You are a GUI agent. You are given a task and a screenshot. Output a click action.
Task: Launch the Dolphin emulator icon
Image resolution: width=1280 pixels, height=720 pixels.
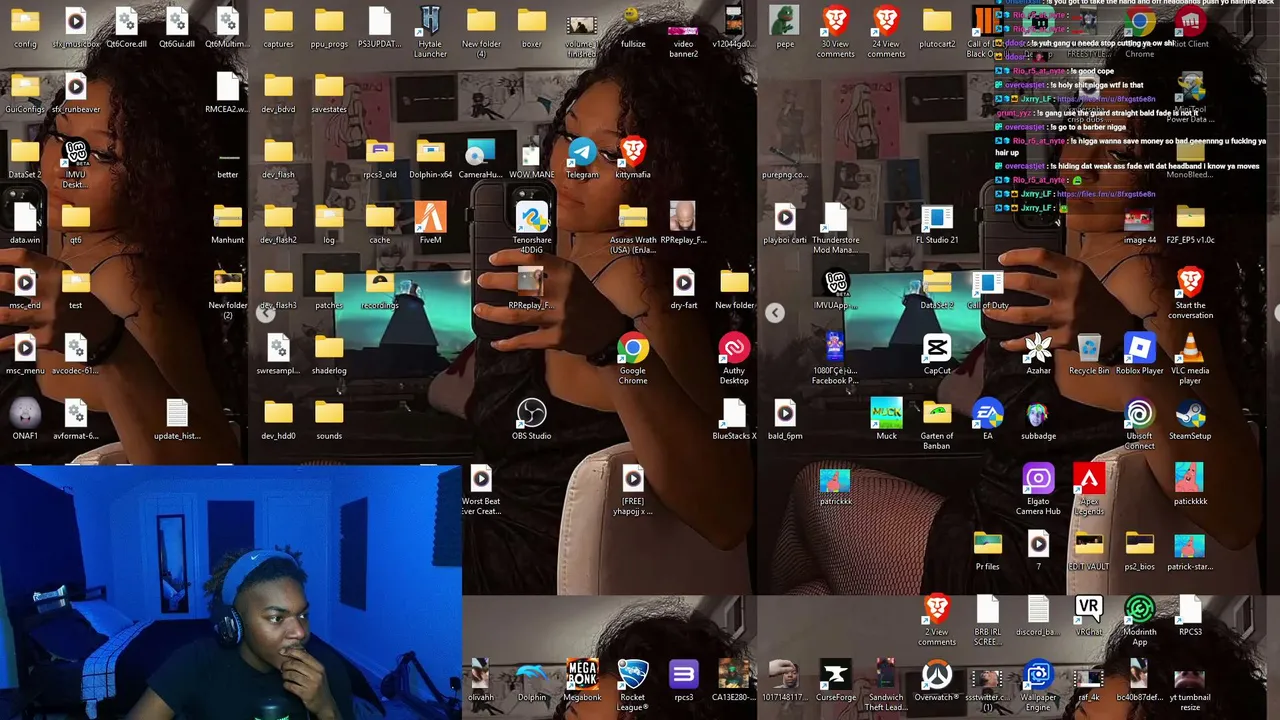click(531, 675)
